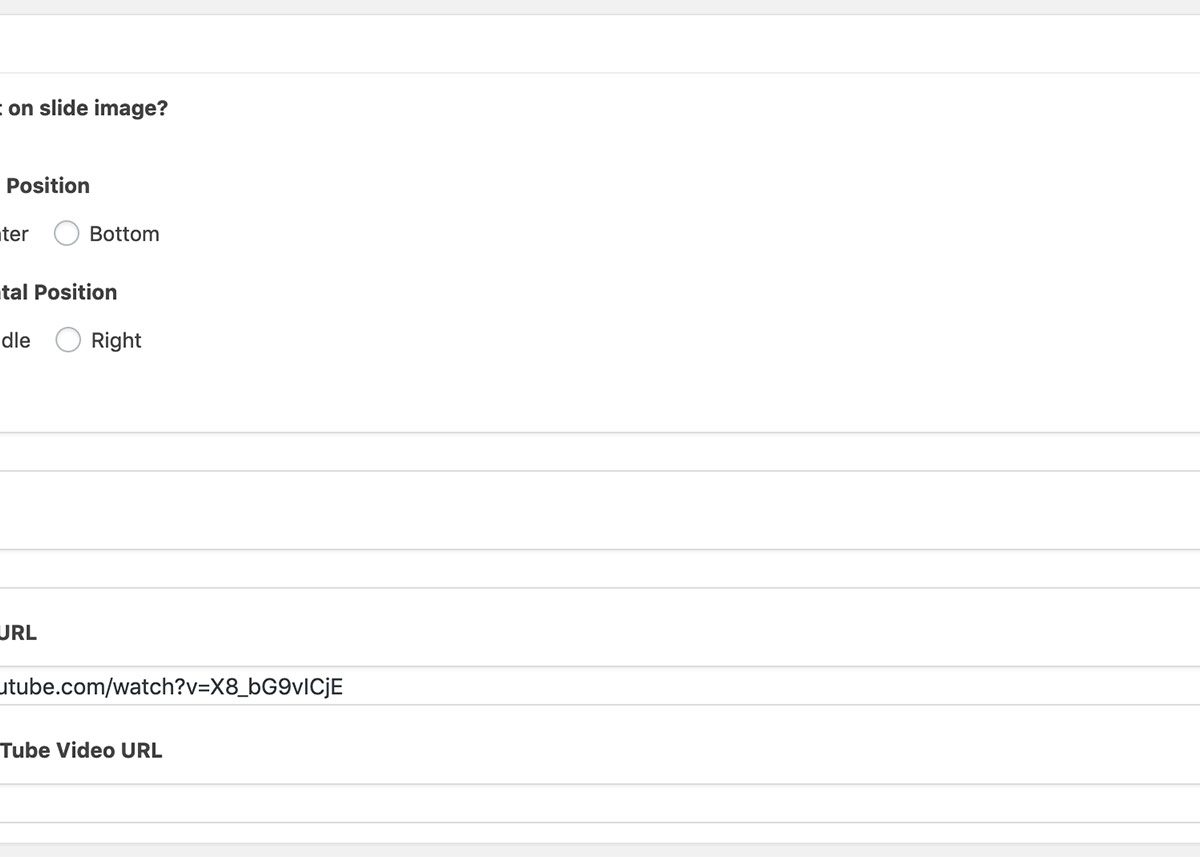Click the Right option label text
Viewport: 1200px width, 857px height.
tap(116, 340)
